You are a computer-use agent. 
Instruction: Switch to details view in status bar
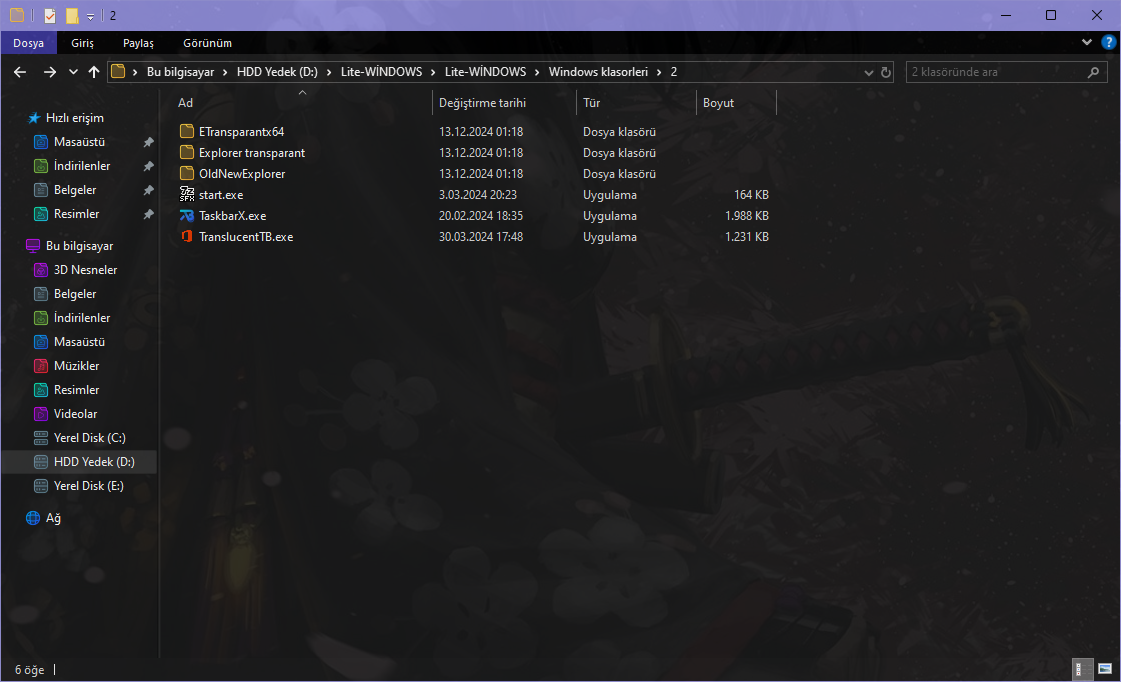pyautogui.click(x=1082, y=669)
